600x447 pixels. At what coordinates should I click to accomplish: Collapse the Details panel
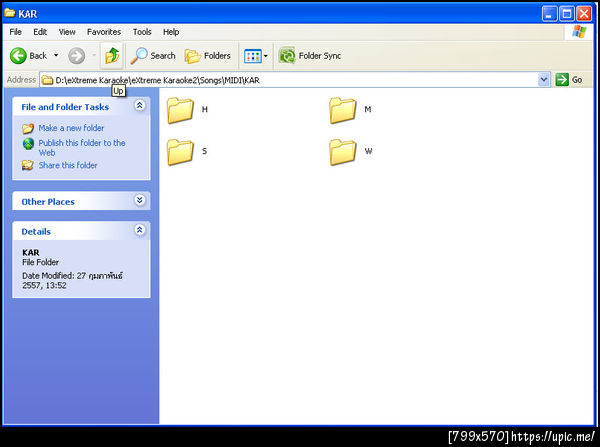point(140,230)
